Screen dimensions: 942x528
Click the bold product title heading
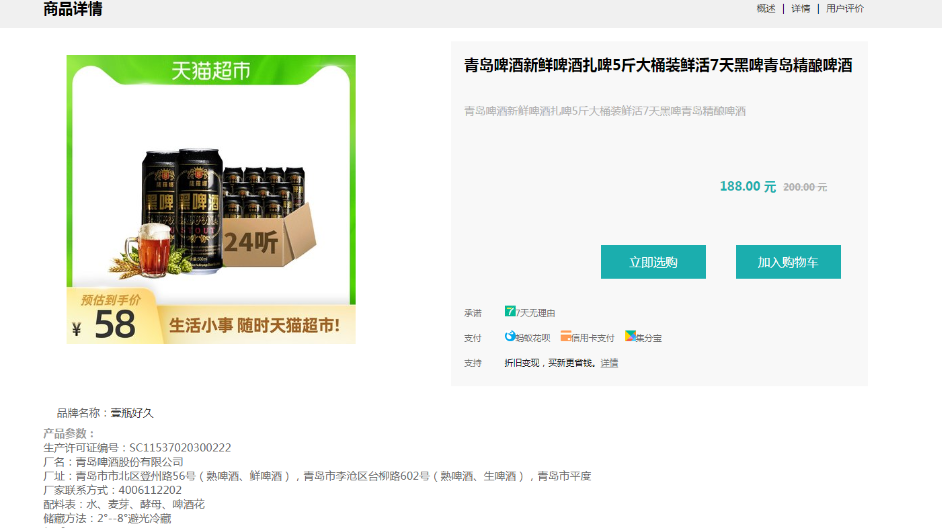pos(658,65)
